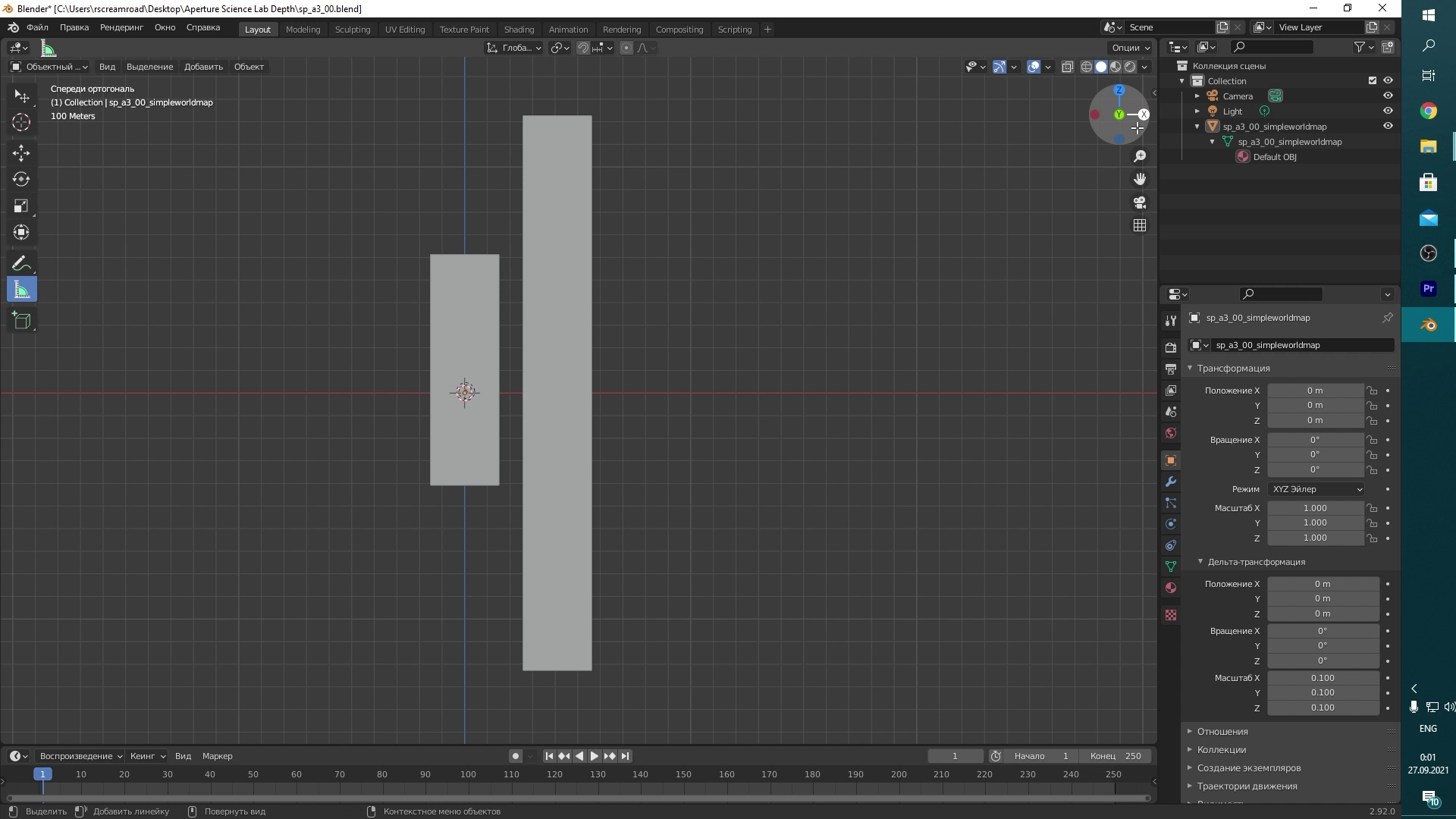Switch to the UV Editing workspace tab
1456x819 pixels.
click(405, 30)
